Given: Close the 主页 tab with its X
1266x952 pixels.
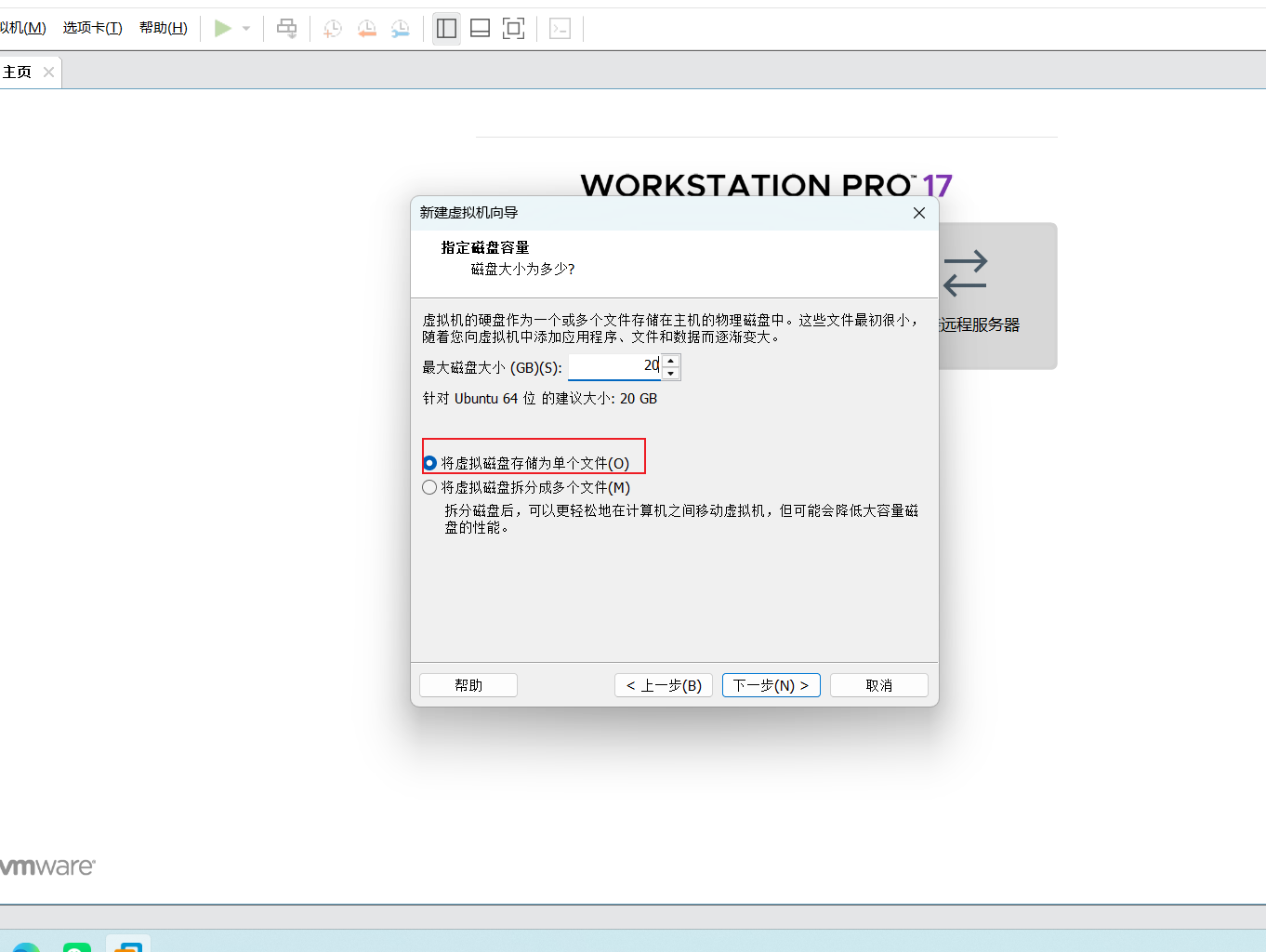Looking at the screenshot, I should [x=48, y=73].
